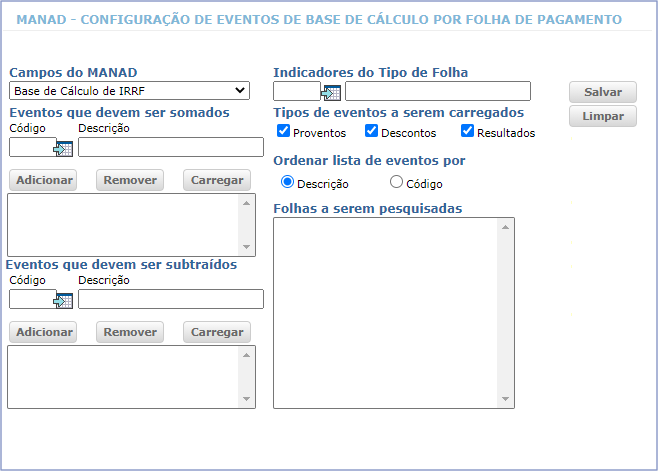This screenshot has height=471, width=658.
Task: Click Adicionar under Eventos que devem ser somados
Action: tap(44, 180)
